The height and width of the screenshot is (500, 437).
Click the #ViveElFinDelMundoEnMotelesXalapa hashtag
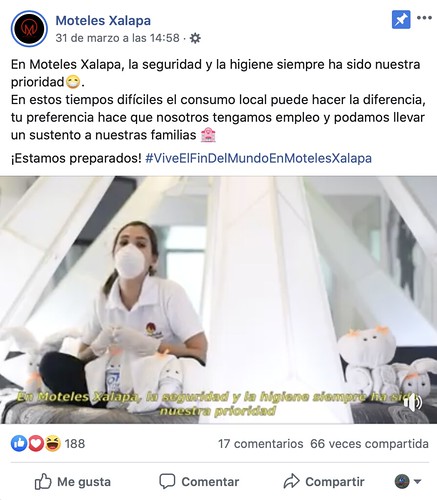(x=259, y=158)
